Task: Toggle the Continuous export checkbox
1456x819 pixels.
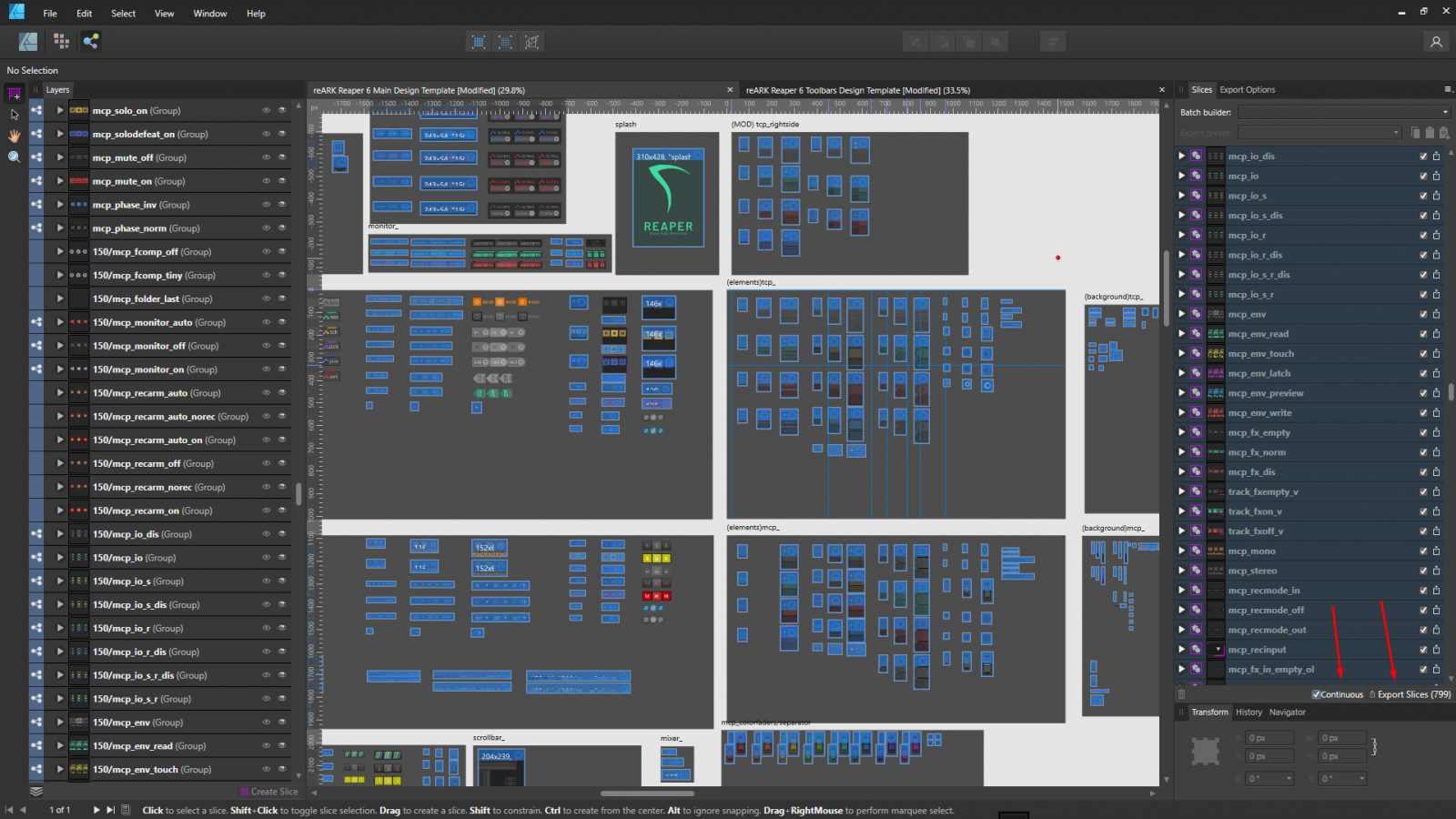Action: coord(1316,694)
